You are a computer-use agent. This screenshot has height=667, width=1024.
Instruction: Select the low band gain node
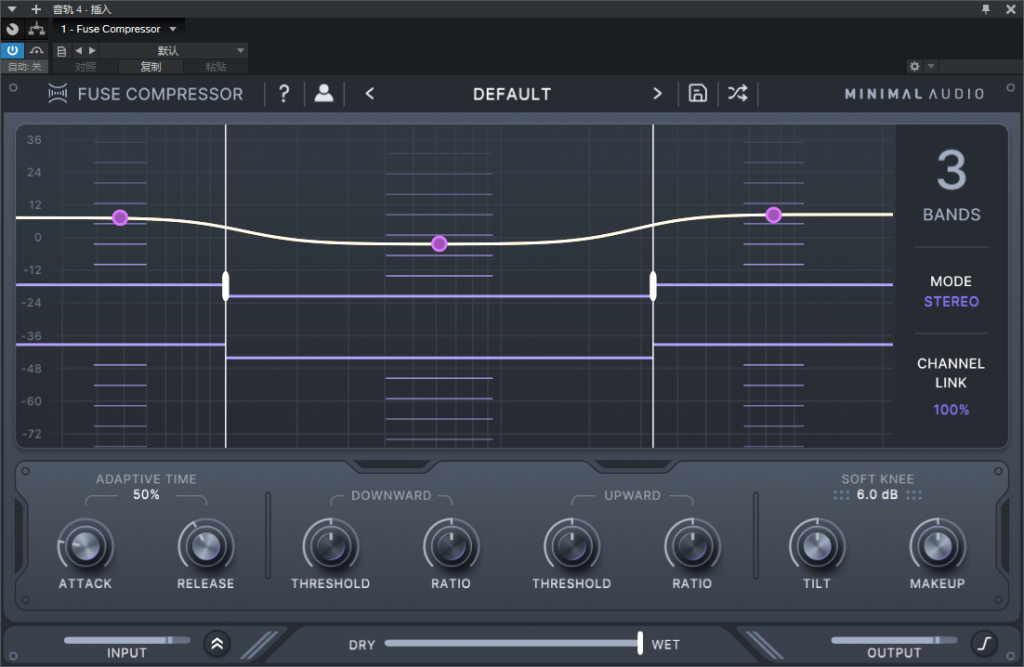pyautogui.click(x=120, y=218)
